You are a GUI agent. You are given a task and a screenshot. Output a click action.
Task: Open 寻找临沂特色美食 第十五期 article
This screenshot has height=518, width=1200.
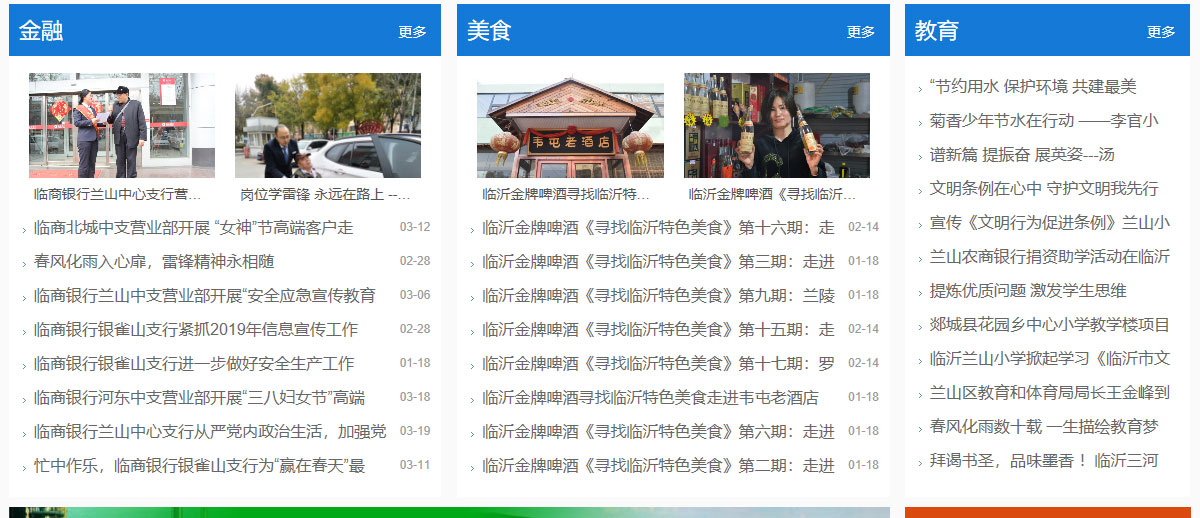coord(658,330)
